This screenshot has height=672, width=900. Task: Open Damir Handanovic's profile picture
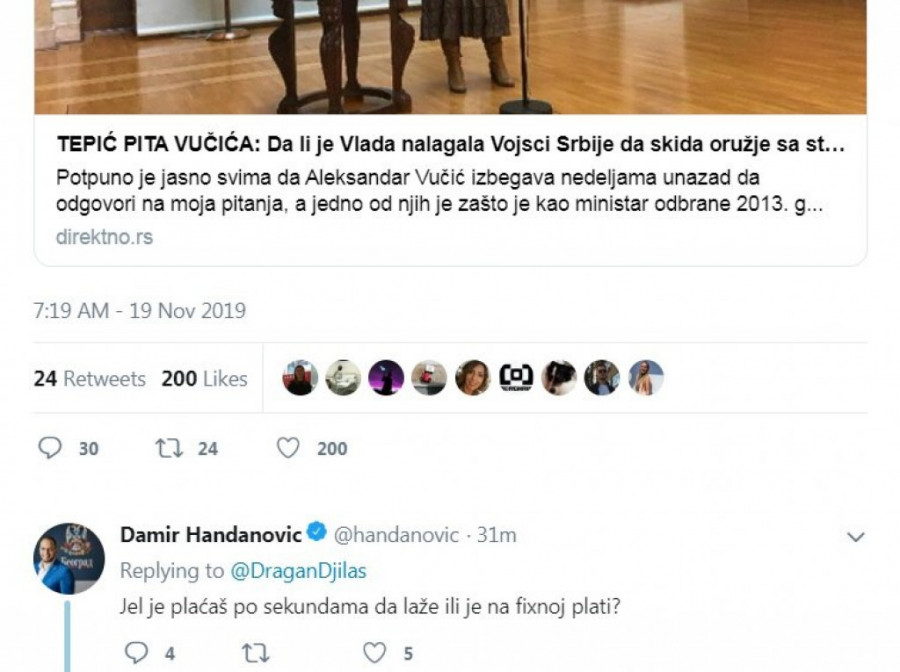69,558
